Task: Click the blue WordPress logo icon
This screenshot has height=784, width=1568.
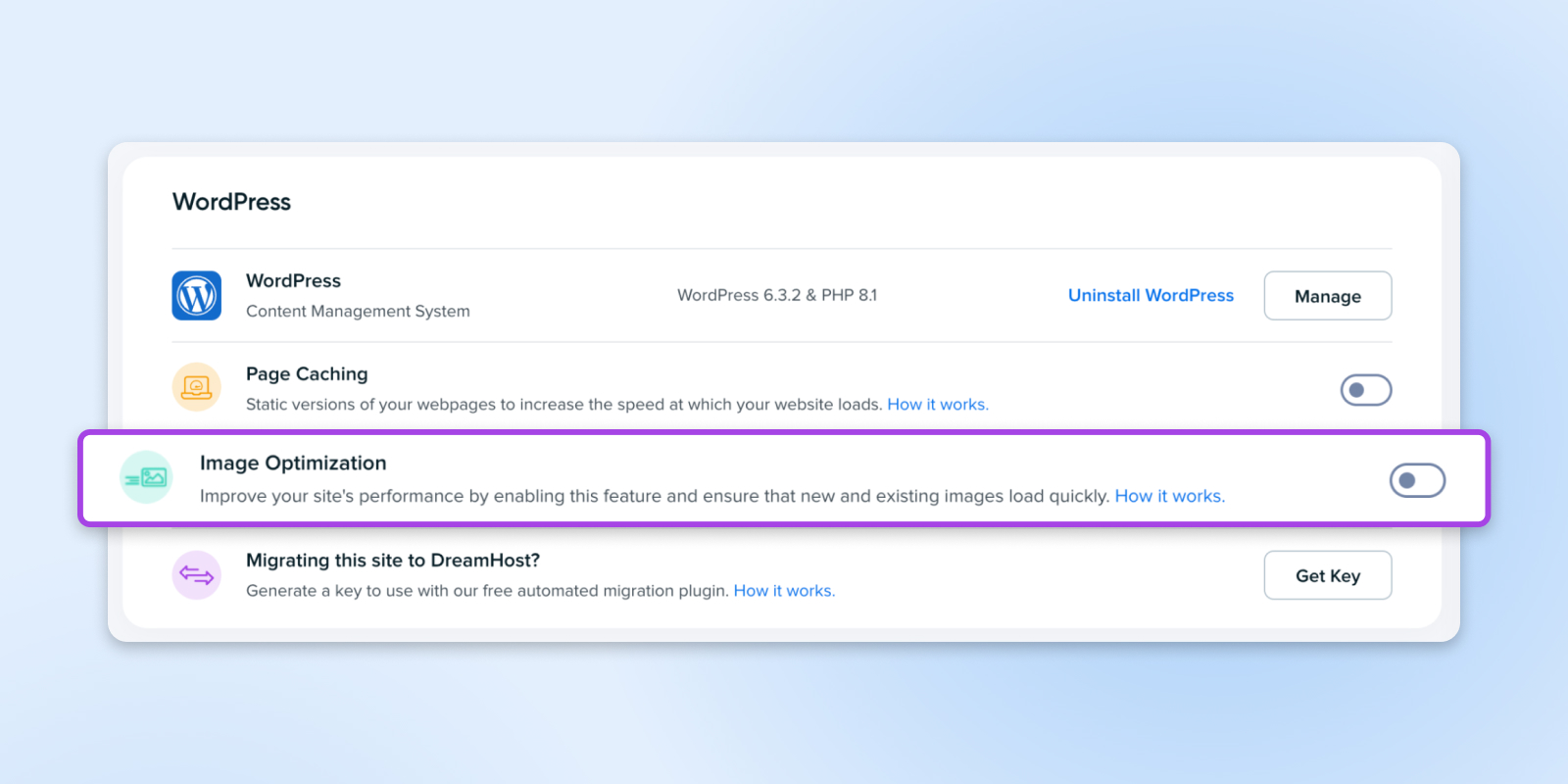Action: tap(197, 296)
